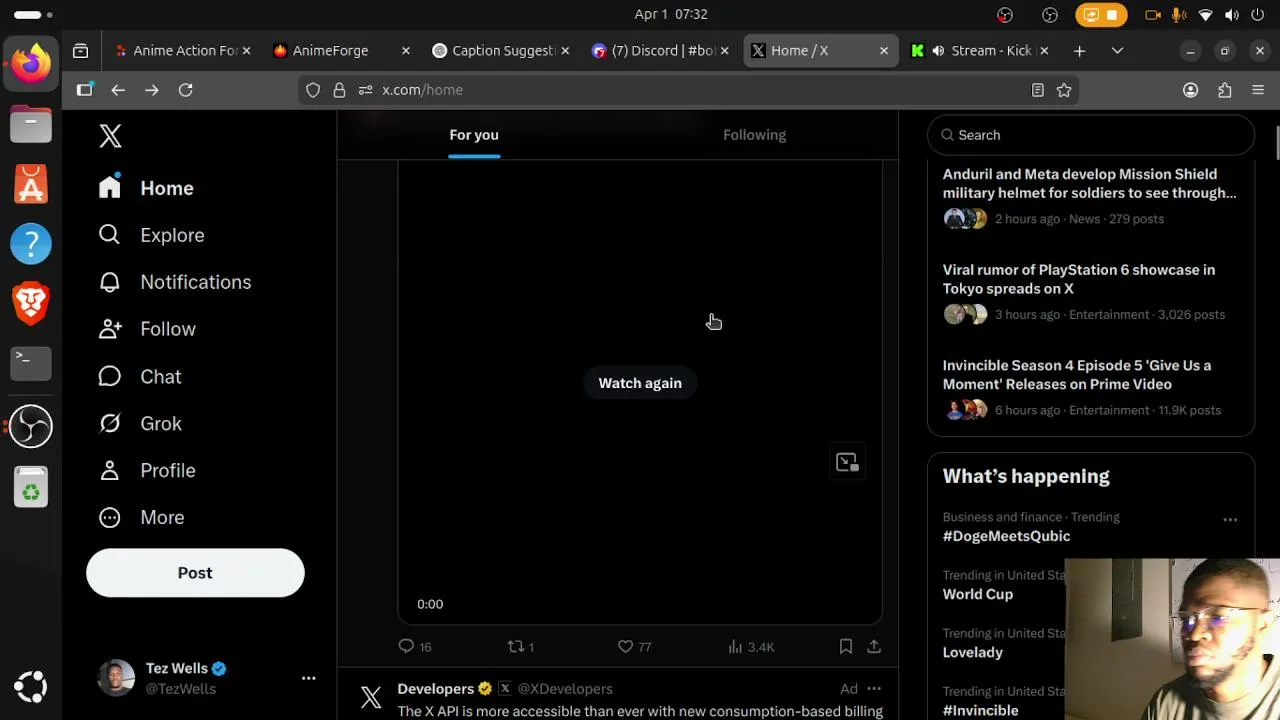Click the picture-in-picture icon on video
This screenshot has height=720, width=1280.
[x=847, y=462]
